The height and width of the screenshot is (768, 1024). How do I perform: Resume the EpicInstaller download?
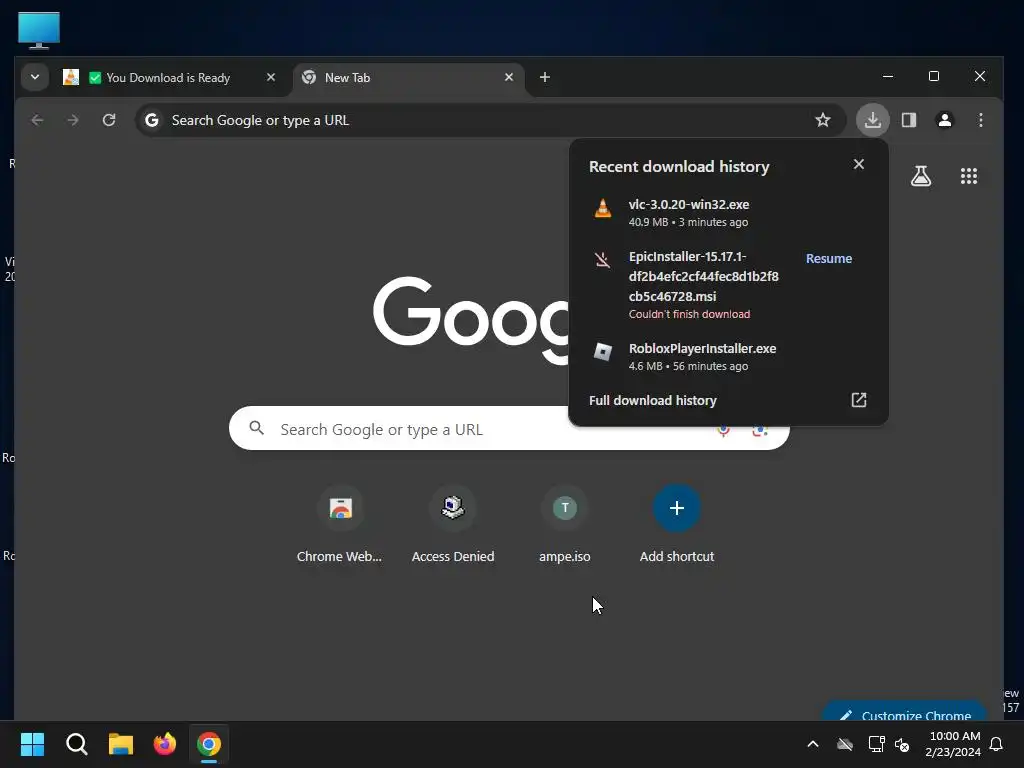point(829,259)
